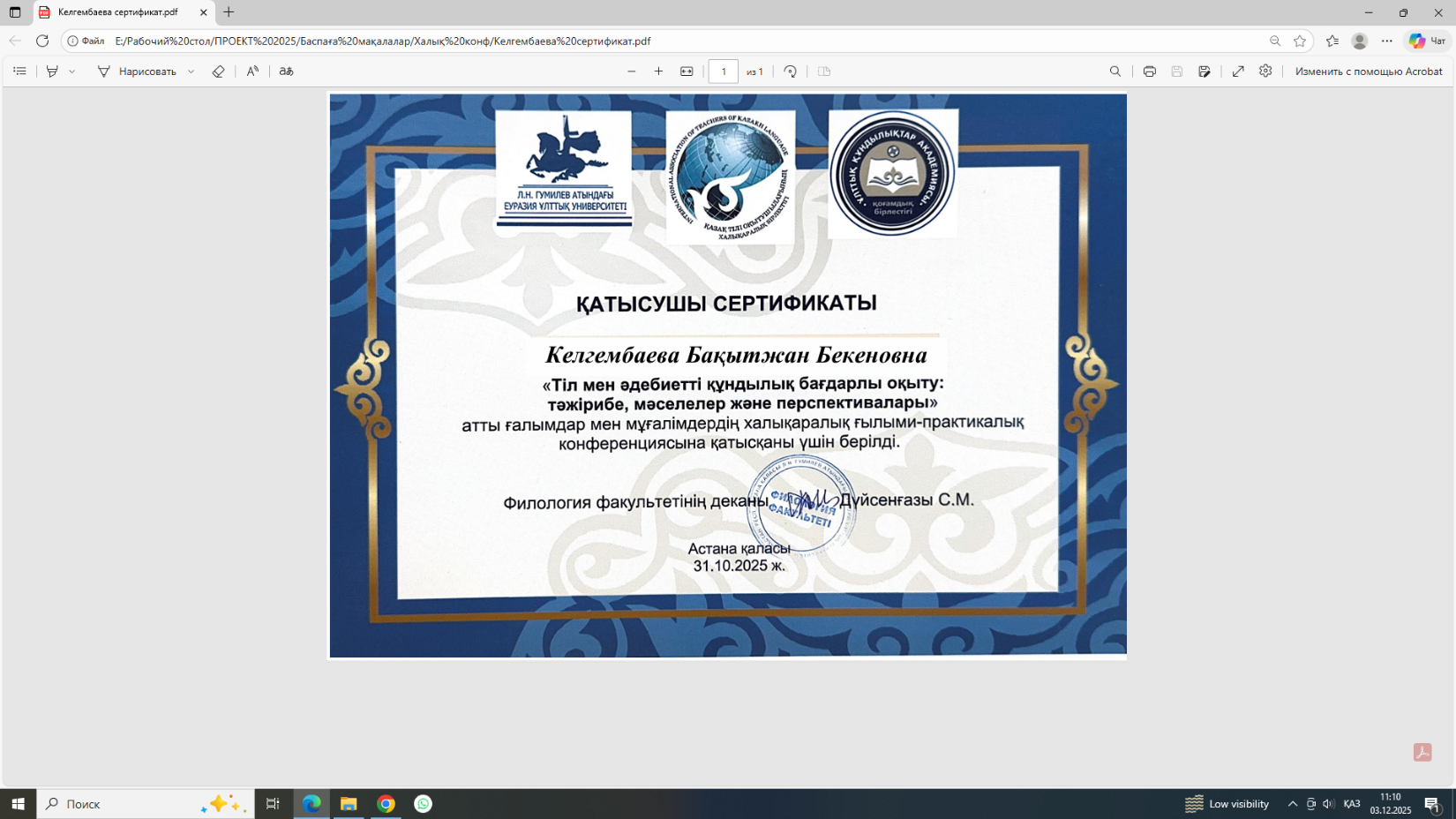
Task: Toggle fit to width page view
Action: click(687, 71)
